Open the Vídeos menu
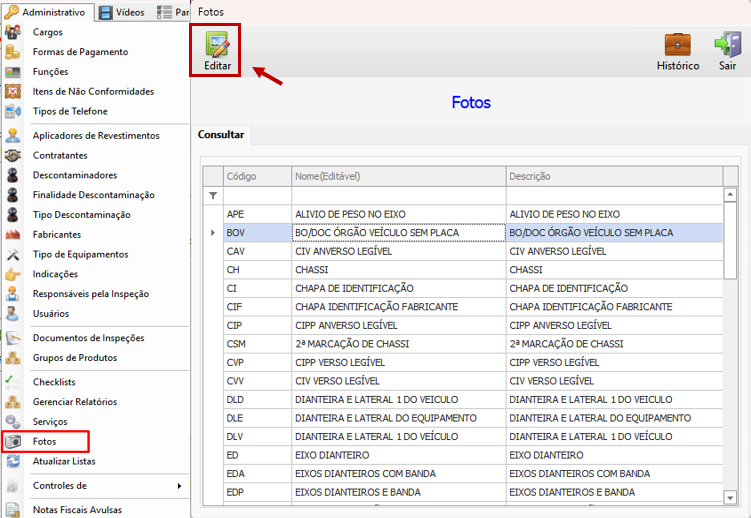This screenshot has width=751, height=518. coord(122,12)
